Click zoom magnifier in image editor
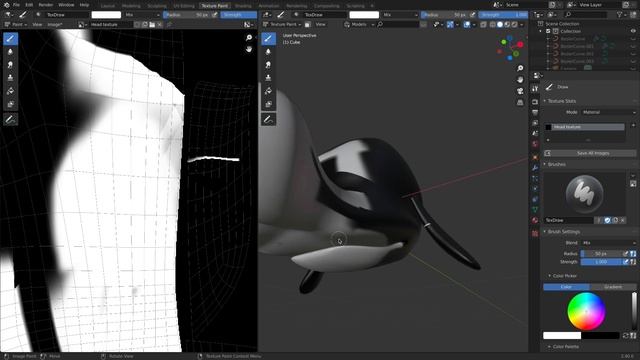Image resolution: width=640 pixels, height=360 pixels. (x=249, y=38)
